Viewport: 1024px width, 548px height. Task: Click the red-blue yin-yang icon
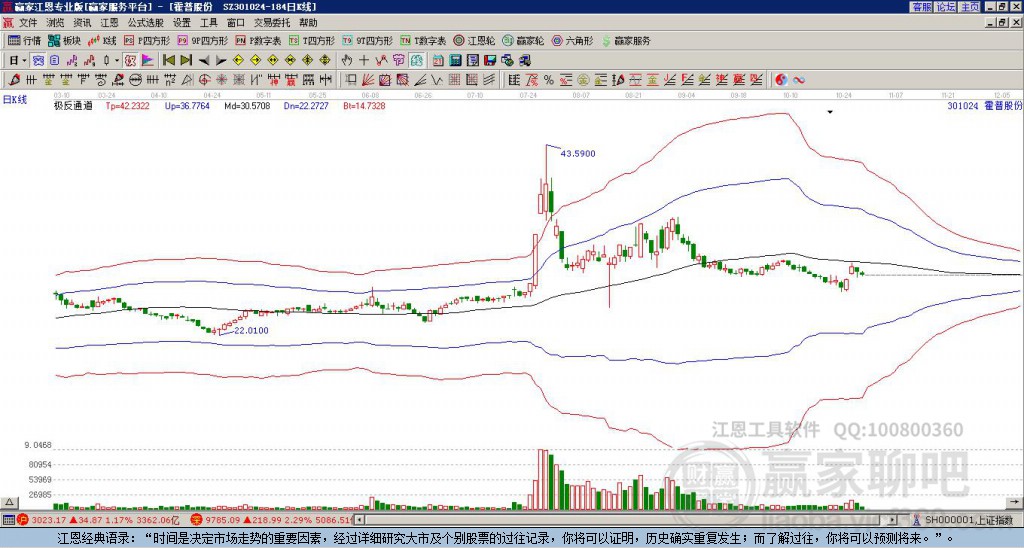click(x=781, y=80)
